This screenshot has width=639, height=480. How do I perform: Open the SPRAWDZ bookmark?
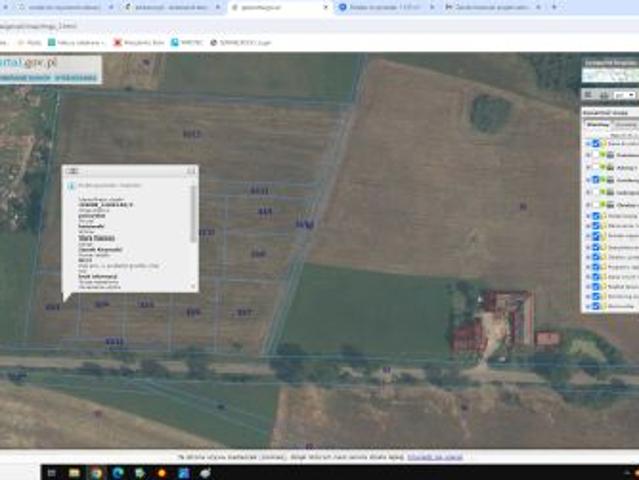pyautogui.click(x=240, y=42)
